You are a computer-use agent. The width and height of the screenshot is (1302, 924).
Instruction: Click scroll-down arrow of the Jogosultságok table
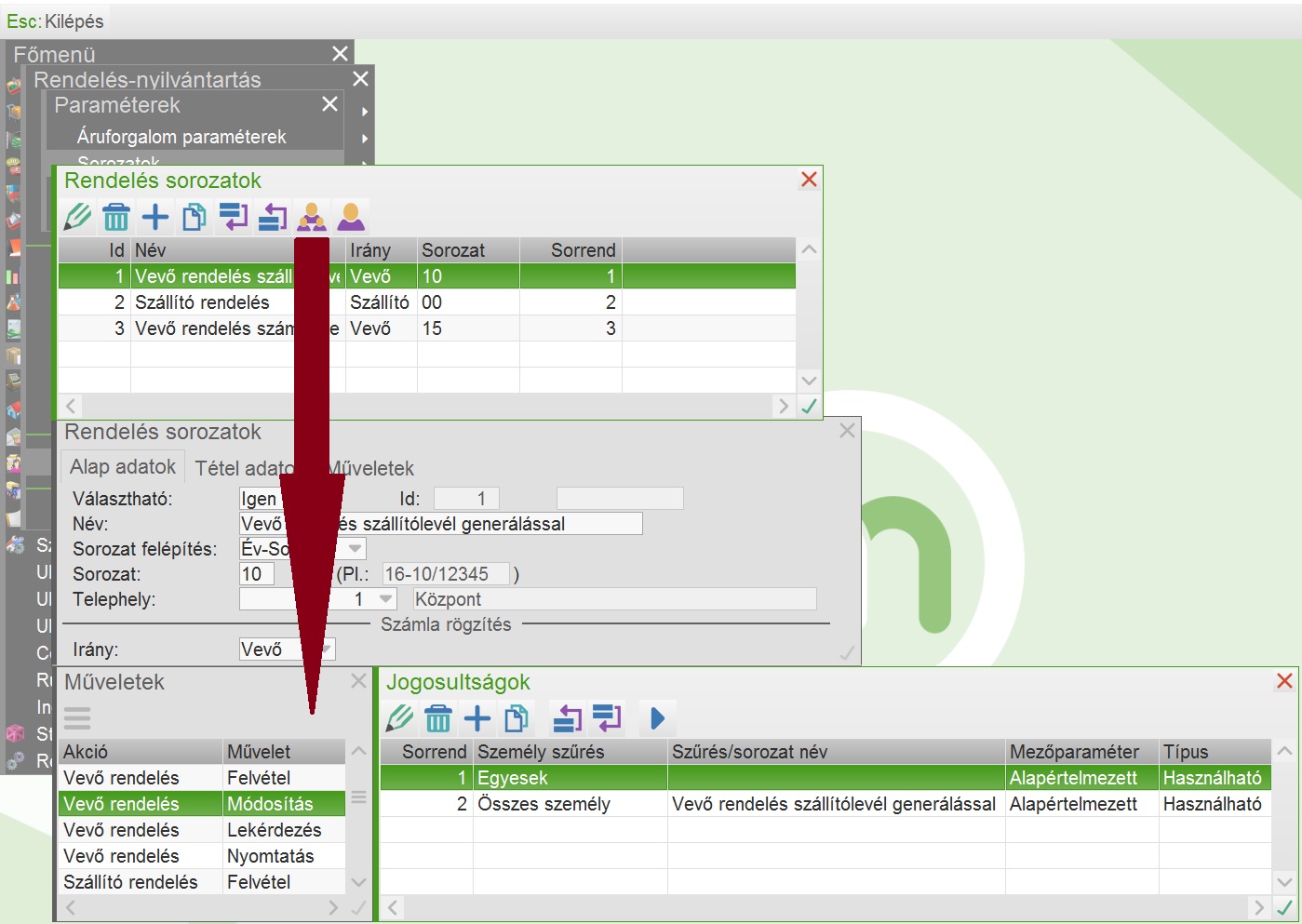(x=1285, y=882)
